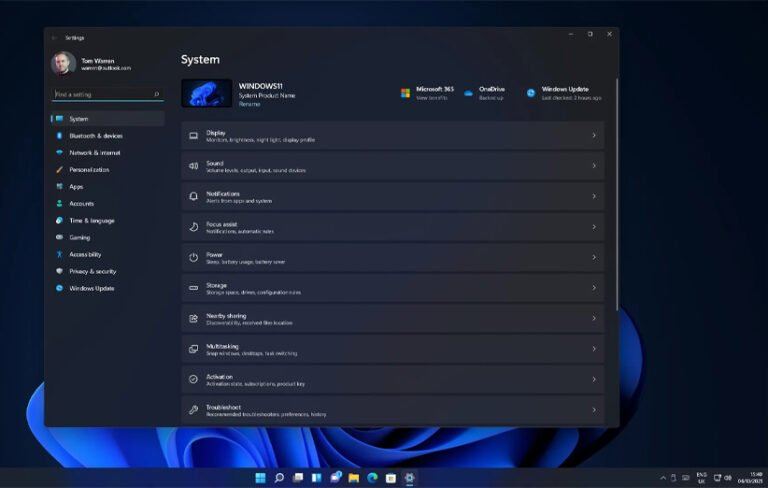Viewport: 768px width, 488px height.
Task: Click the Focus assist moon icon
Action: click(194, 227)
